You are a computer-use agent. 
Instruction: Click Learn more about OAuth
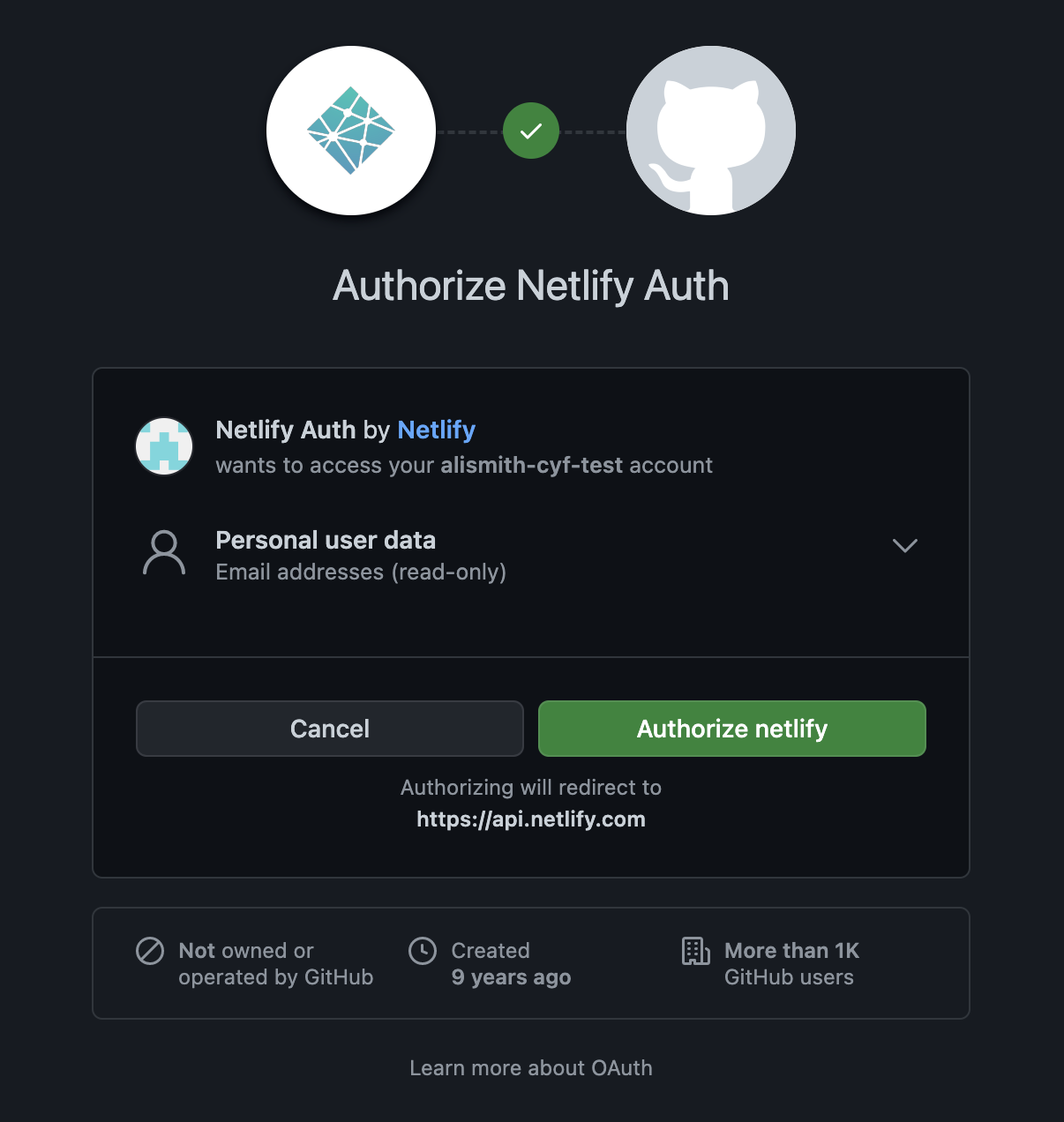coord(530,1067)
